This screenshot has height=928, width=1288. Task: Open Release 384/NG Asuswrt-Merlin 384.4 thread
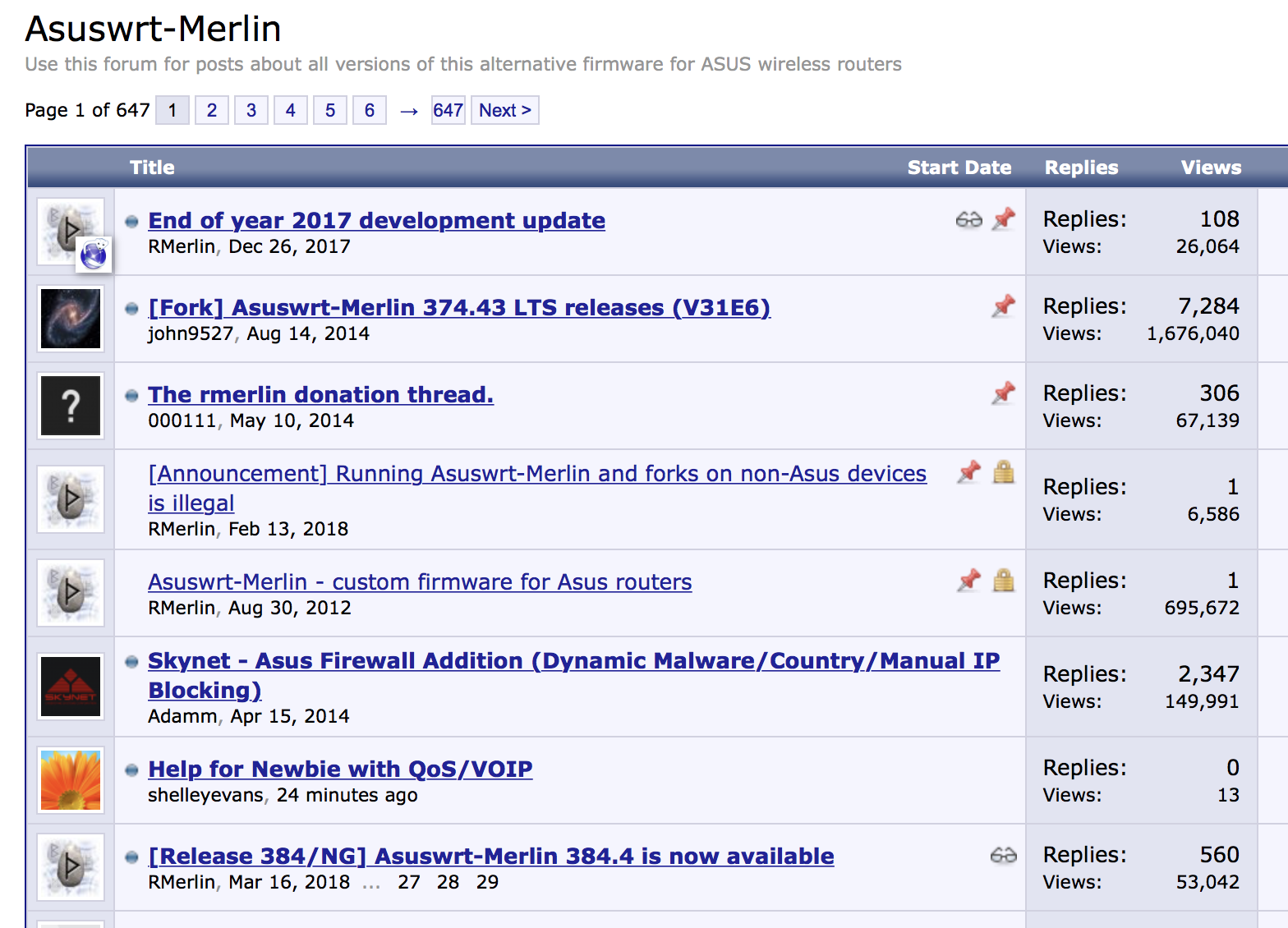[491, 856]
